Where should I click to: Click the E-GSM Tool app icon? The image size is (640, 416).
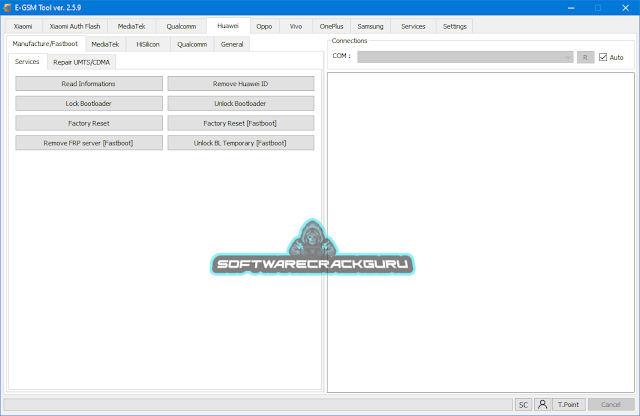tap(7, 7)
